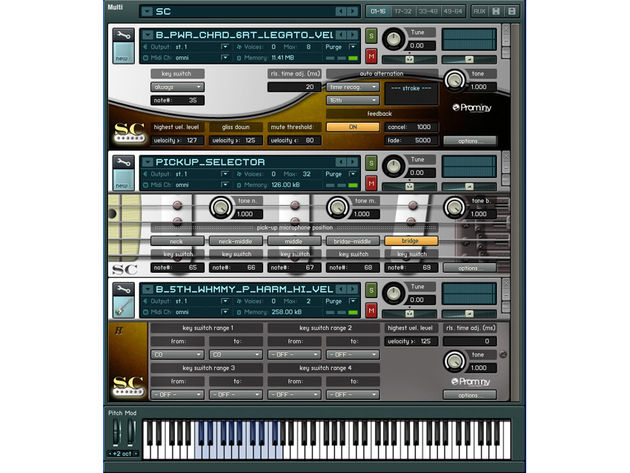Image resolution: width=630 pixels, height=473 pixels.
Task: Select the 'neck' pickup position button
Action: 176,241
